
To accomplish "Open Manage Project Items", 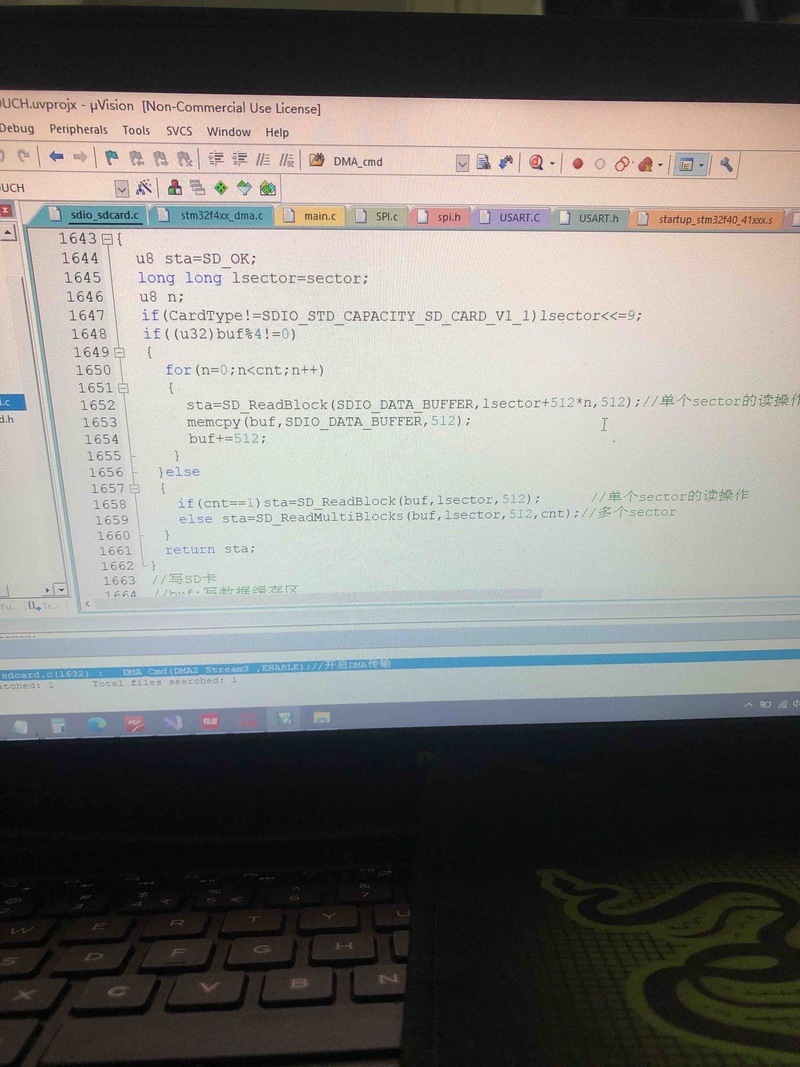I will click(x=175, y=188).
